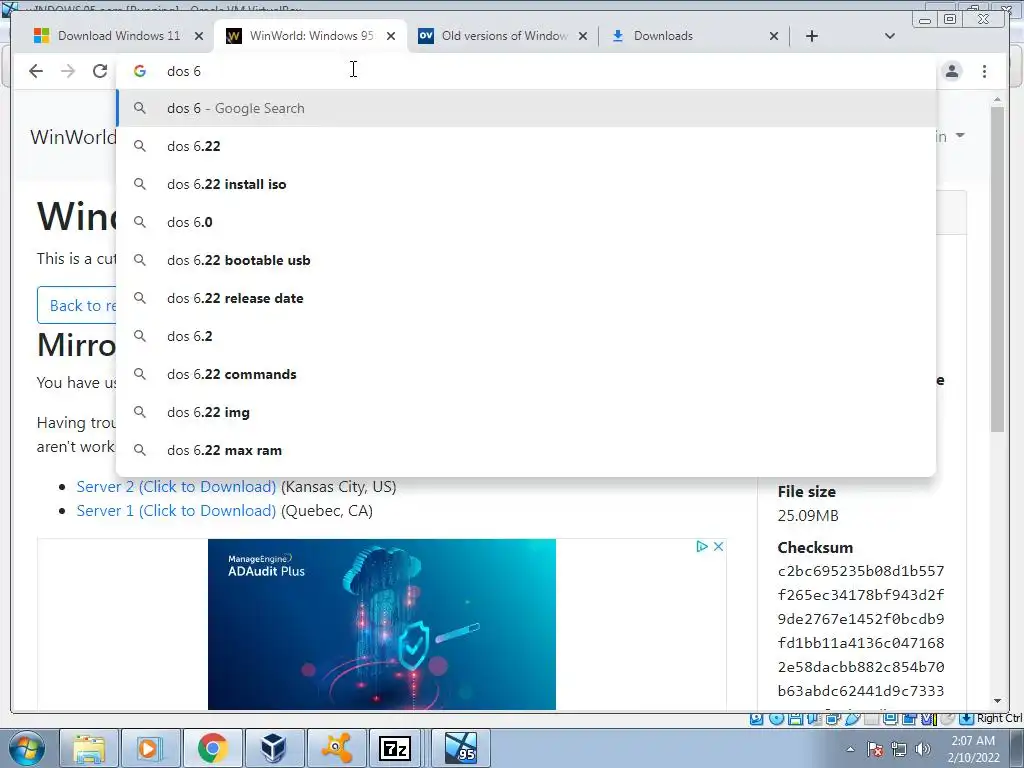Click the VirtualBox hard disk status icon

[756, 718]
